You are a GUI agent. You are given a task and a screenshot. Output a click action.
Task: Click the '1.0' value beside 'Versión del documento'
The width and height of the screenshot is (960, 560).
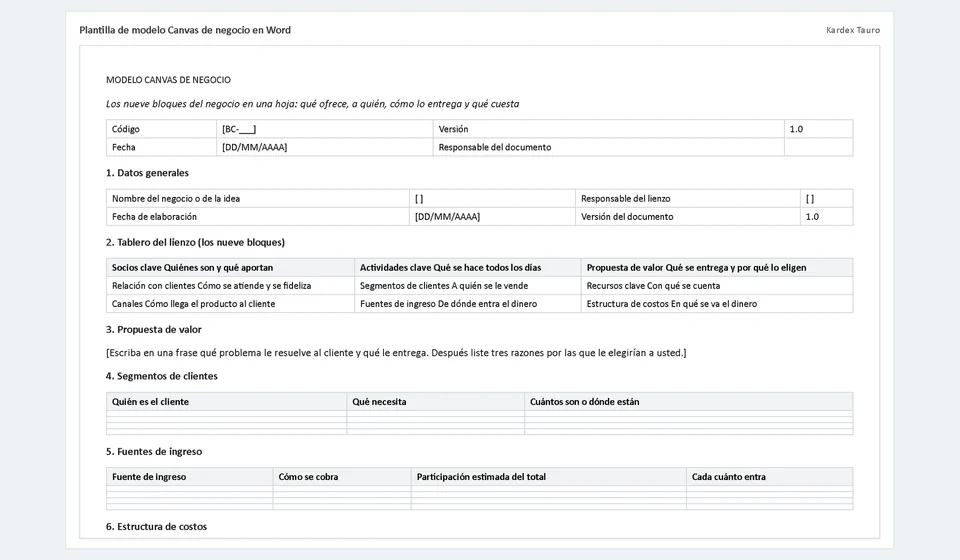pyautogui.click(x=826, y=217)
